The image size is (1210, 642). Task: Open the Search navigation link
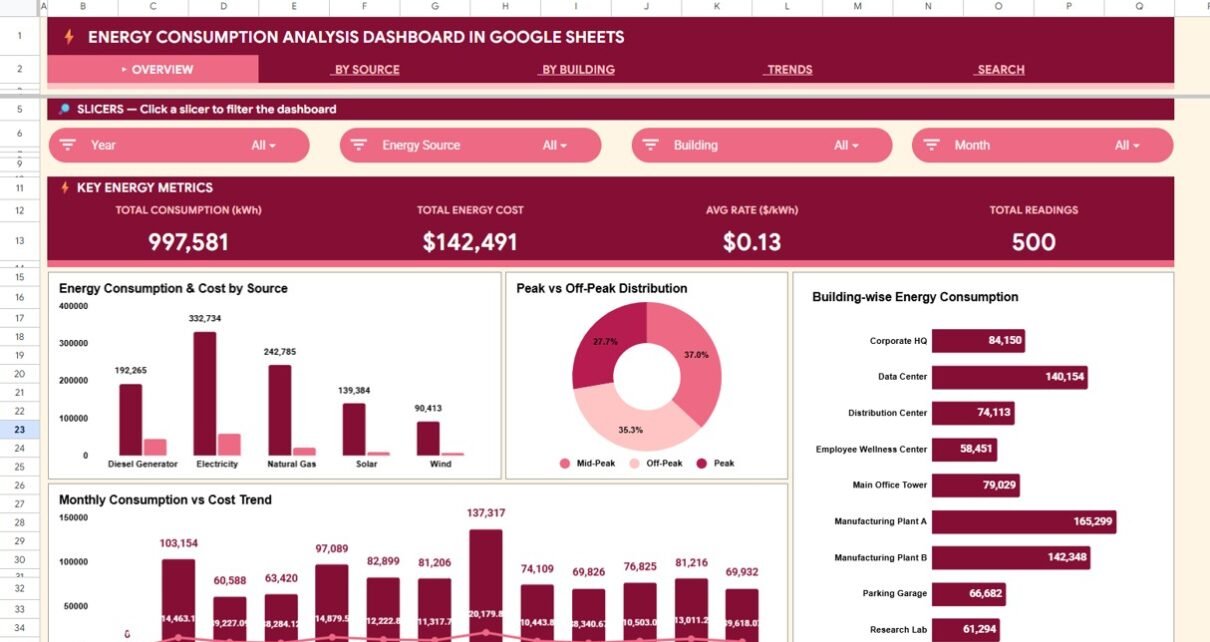[1000, 70]
